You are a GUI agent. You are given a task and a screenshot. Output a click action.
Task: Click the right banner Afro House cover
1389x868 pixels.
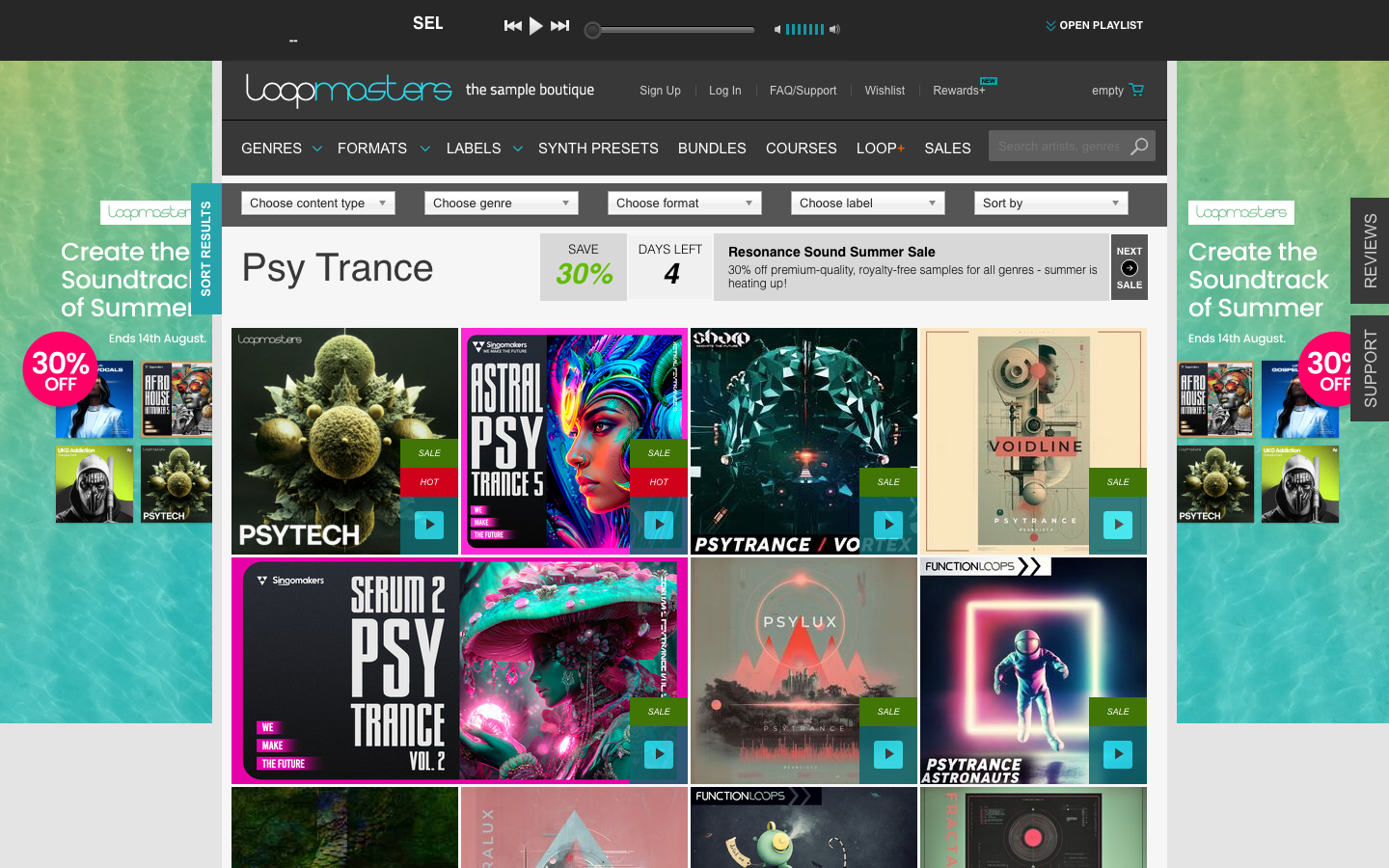1215,400
